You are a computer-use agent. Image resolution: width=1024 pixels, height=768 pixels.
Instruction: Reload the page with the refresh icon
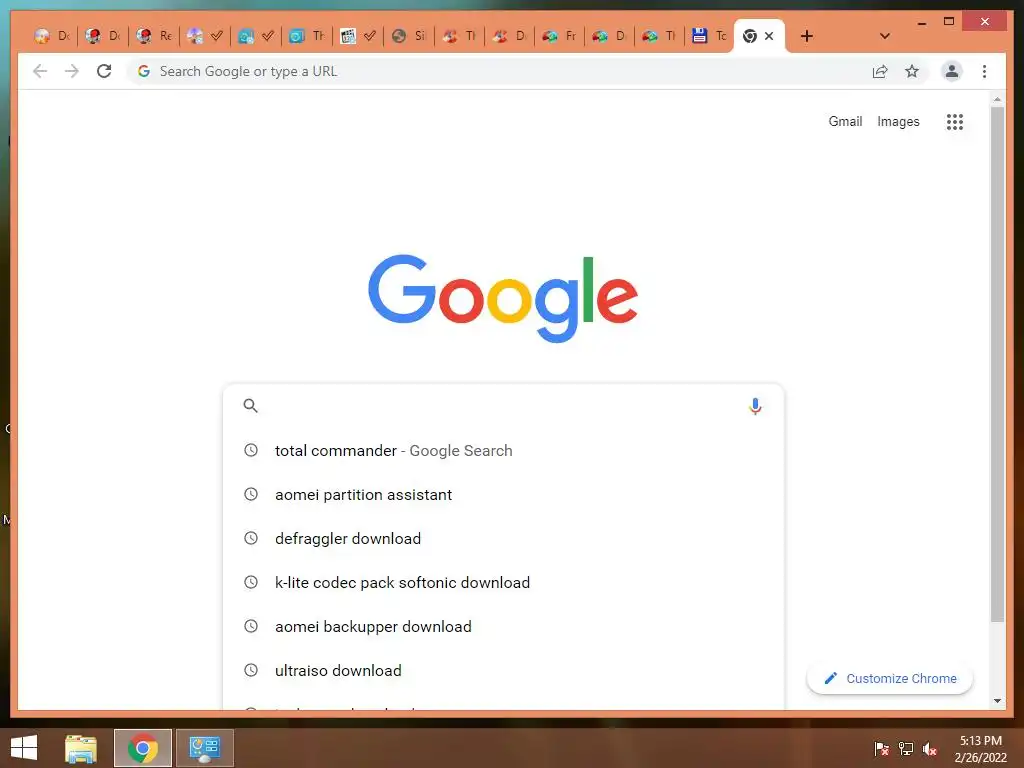104,71
